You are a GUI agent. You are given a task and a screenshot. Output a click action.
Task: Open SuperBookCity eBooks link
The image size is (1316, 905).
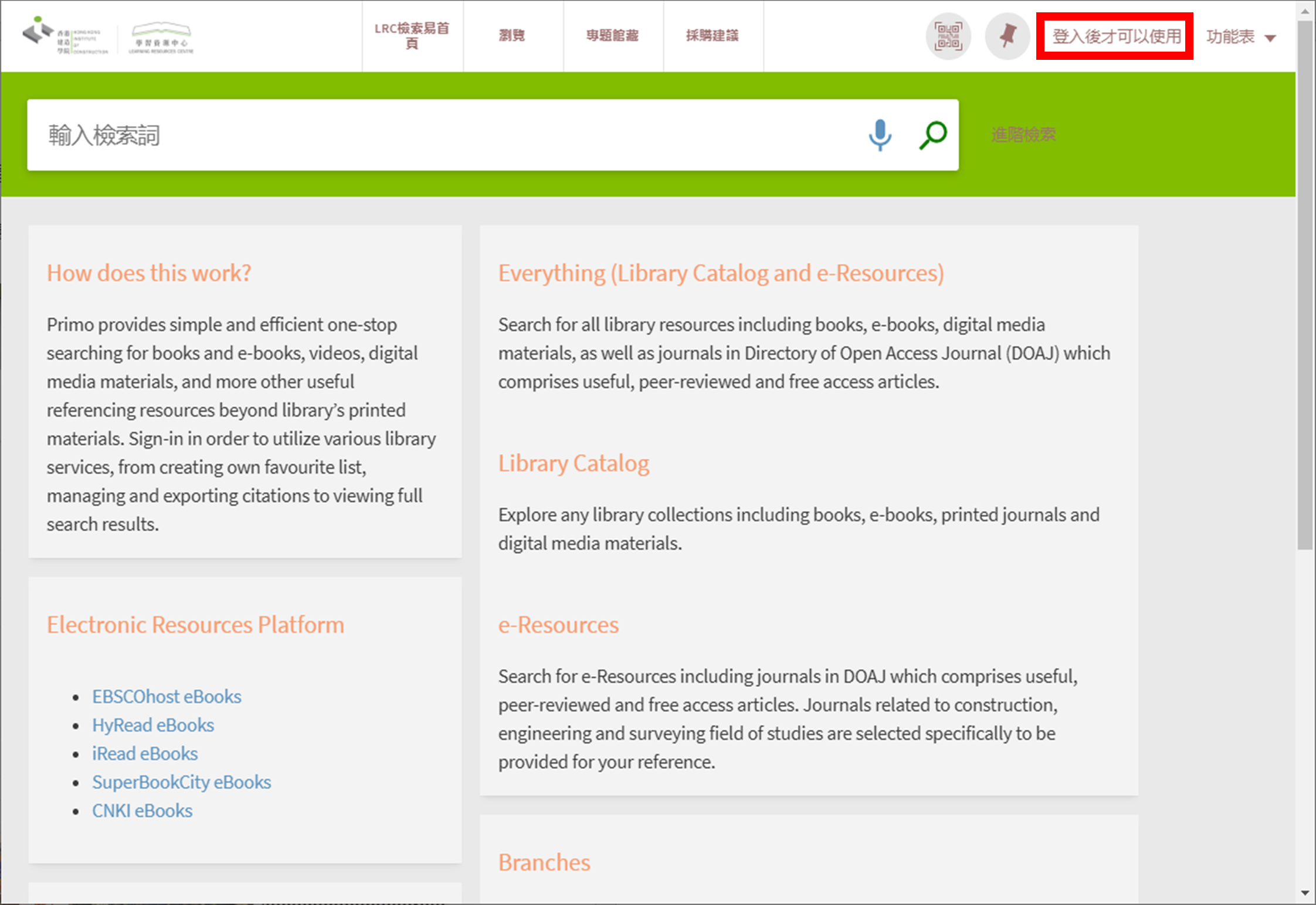(x=181, y=782)
